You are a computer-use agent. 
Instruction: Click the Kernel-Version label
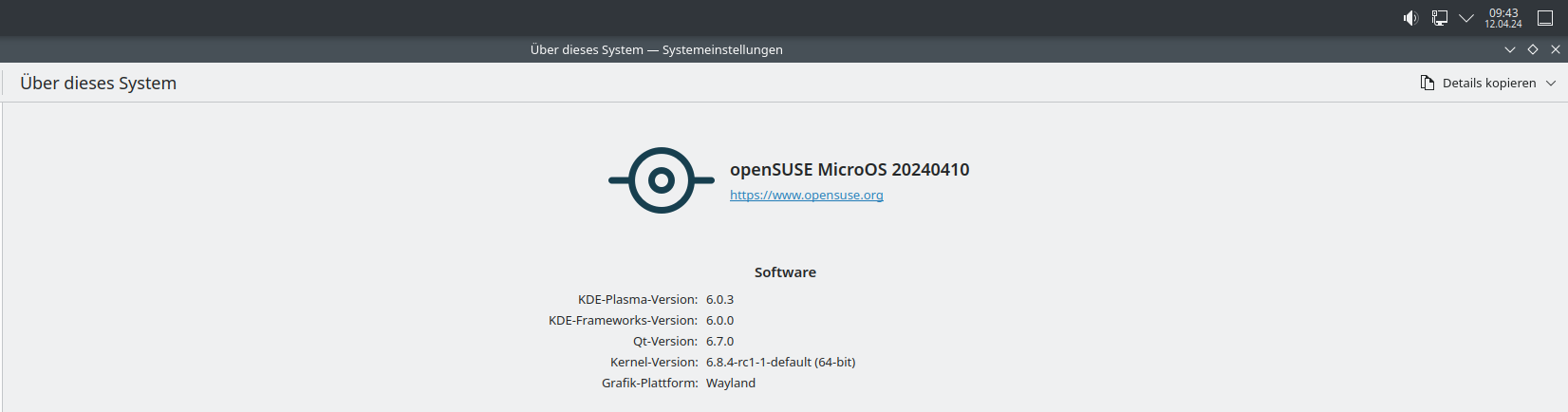click(654, 362)
